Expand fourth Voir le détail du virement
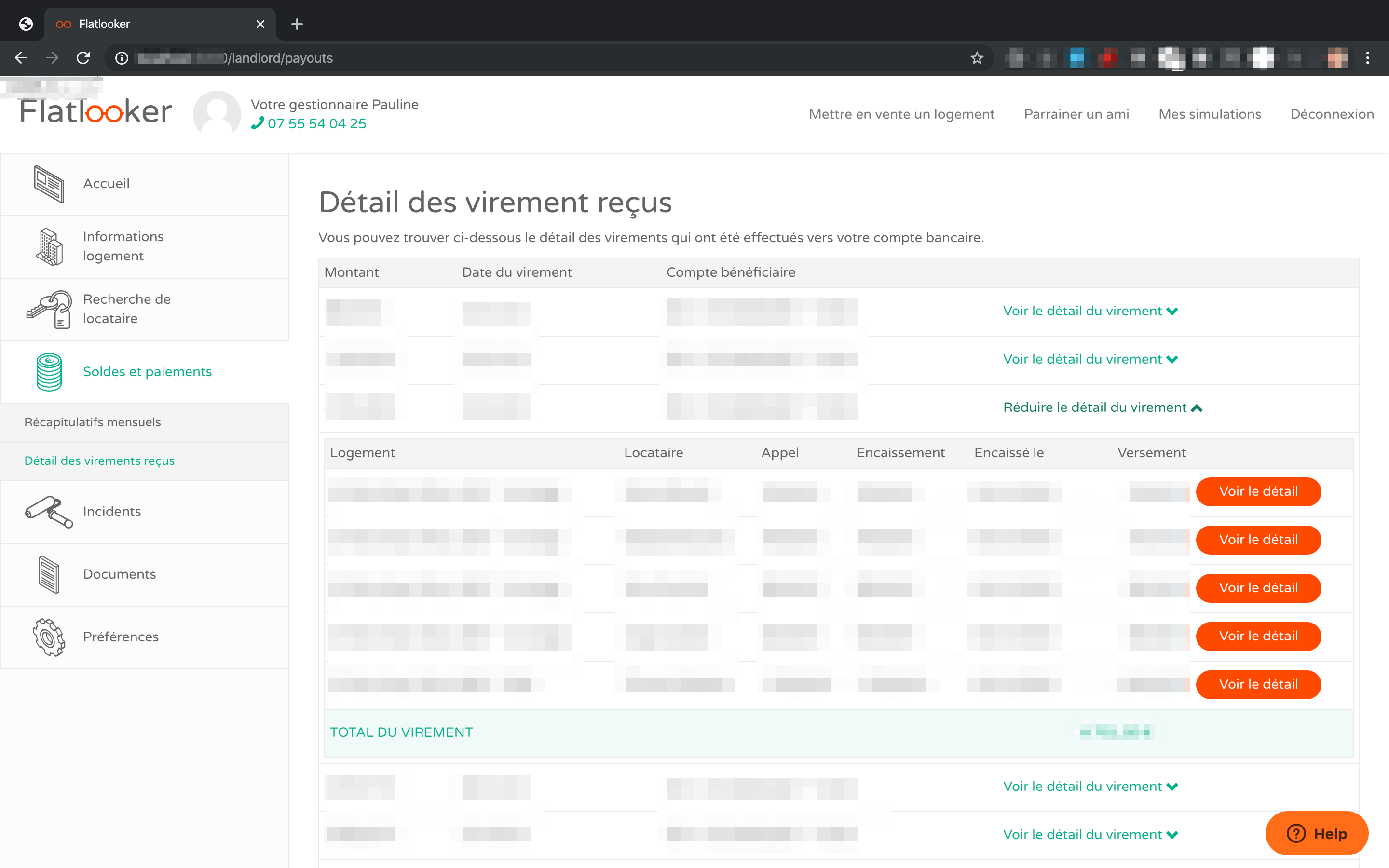 tap(1090, 787)
